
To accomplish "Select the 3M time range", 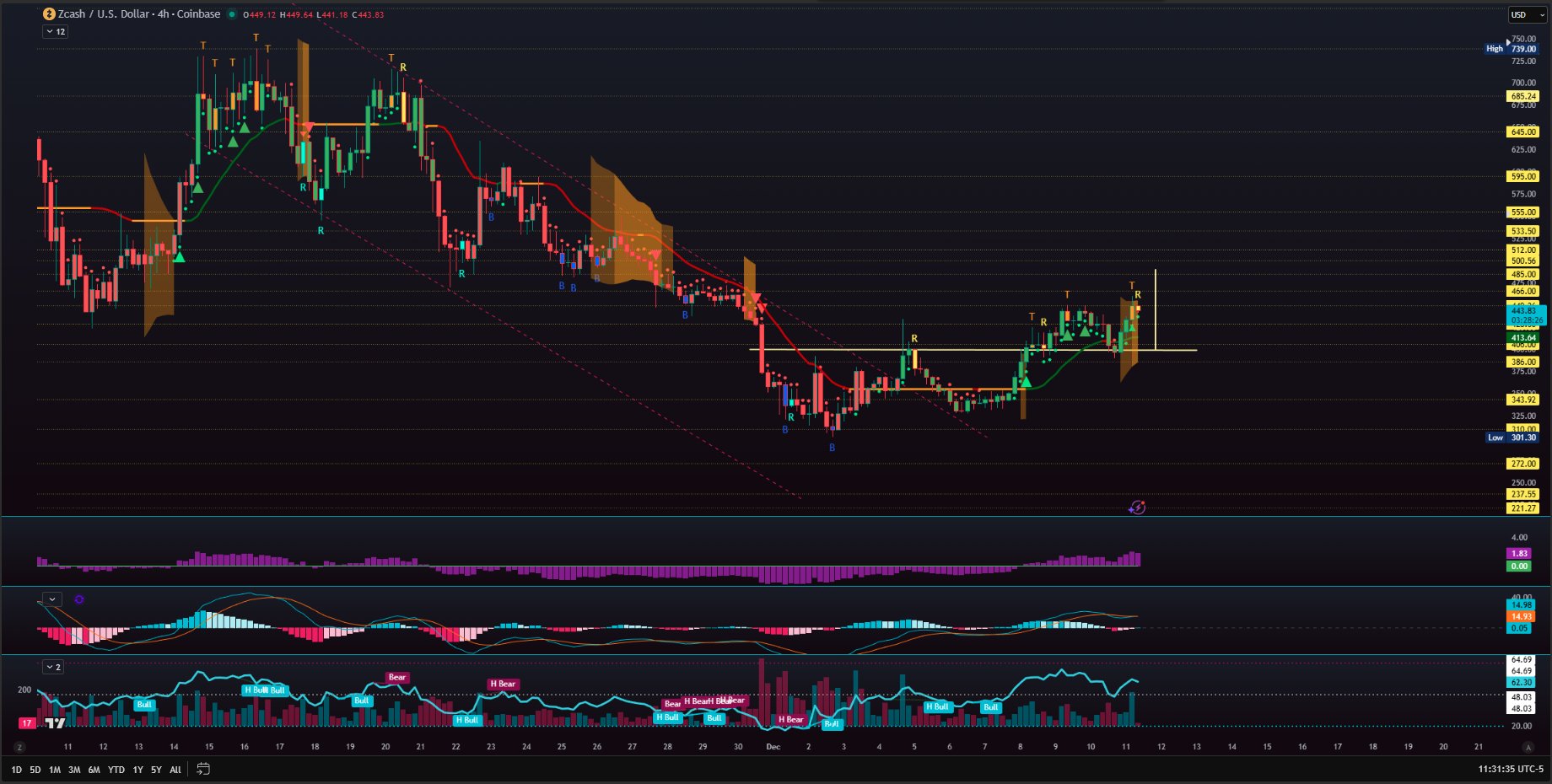I will [74, 770].
